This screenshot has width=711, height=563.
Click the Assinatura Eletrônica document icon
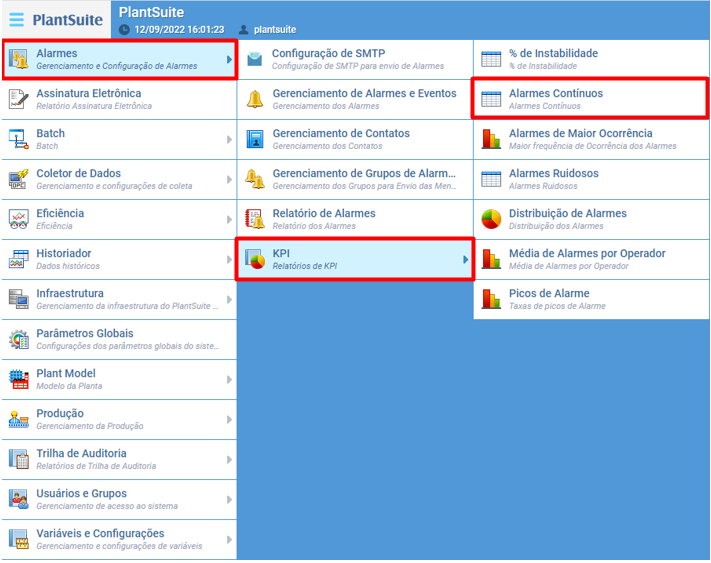(x=19, y=99)
